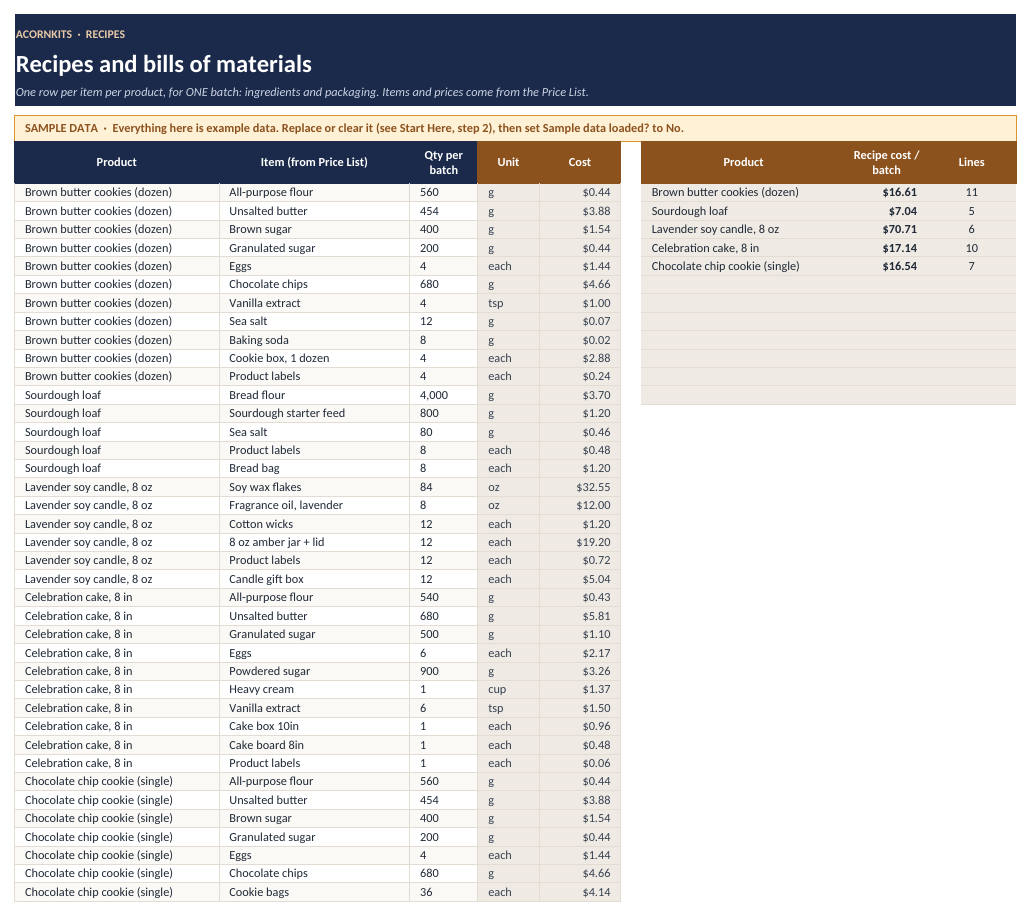Select the 'Baking soda' item cell
The image size is (1031, 916).
[x=314, y=340]
